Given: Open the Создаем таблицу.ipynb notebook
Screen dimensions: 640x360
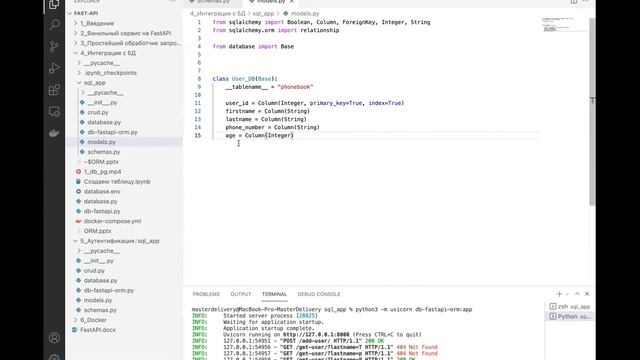Looking at the screenshot, I should click(117, 182).
